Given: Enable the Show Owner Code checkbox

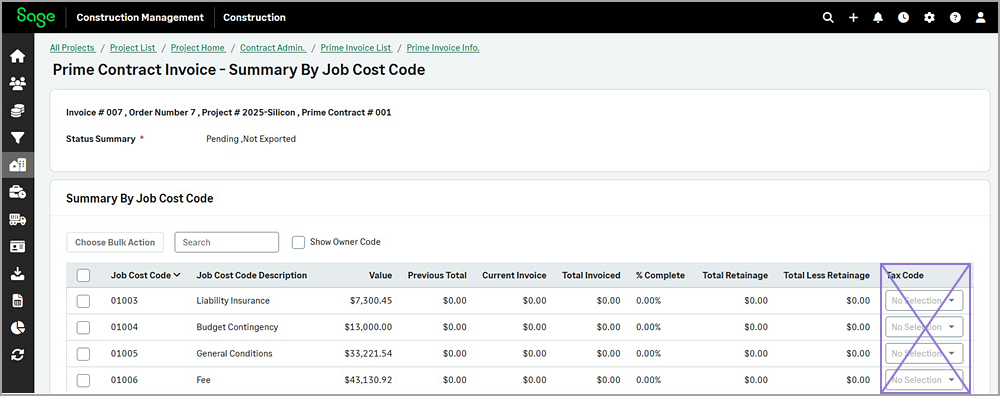Looking at the screenshot, I should (x=298, y=242).
